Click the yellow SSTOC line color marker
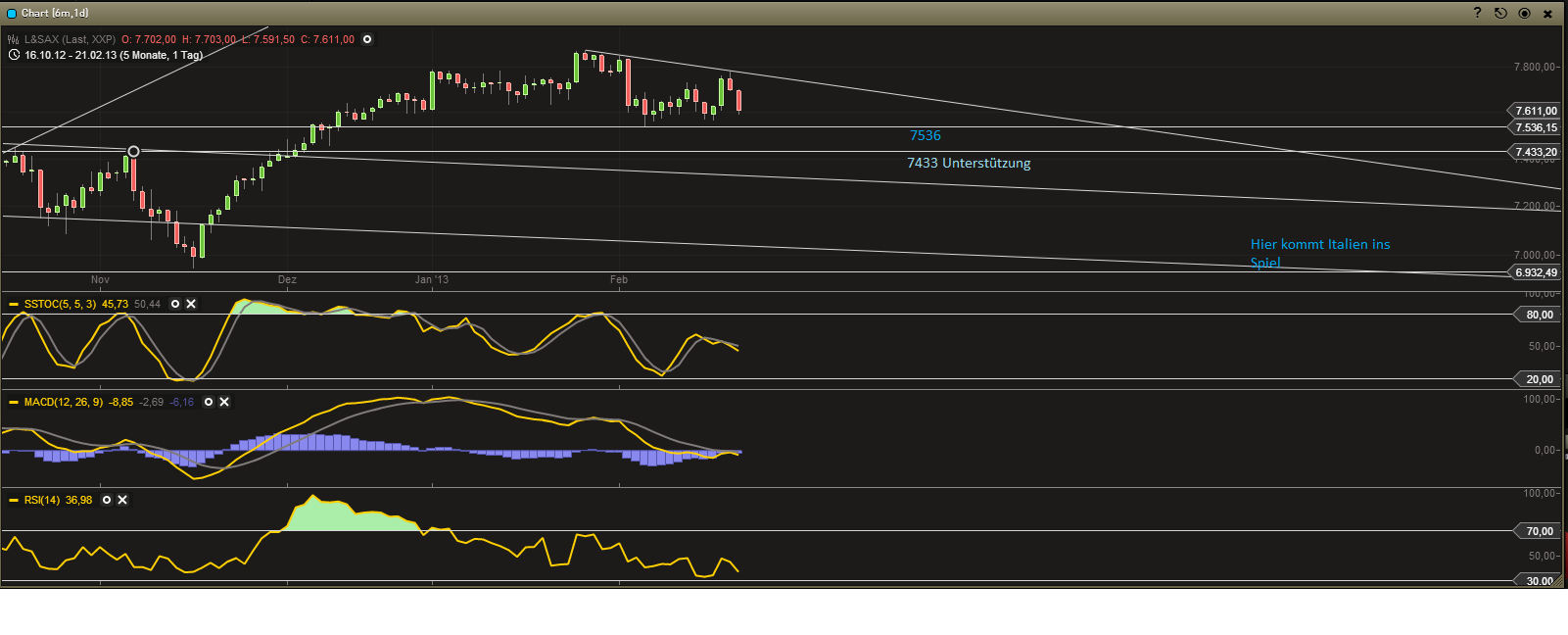 pyautogui.click(x=14, y=304)
